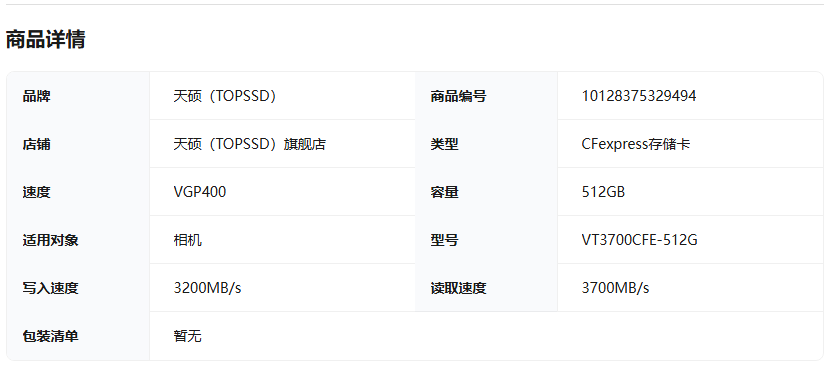Image resolution: width=827 pixels, height=376 pixels.
Task: Click the 暂无 packing list value
Action: point(188,336)
